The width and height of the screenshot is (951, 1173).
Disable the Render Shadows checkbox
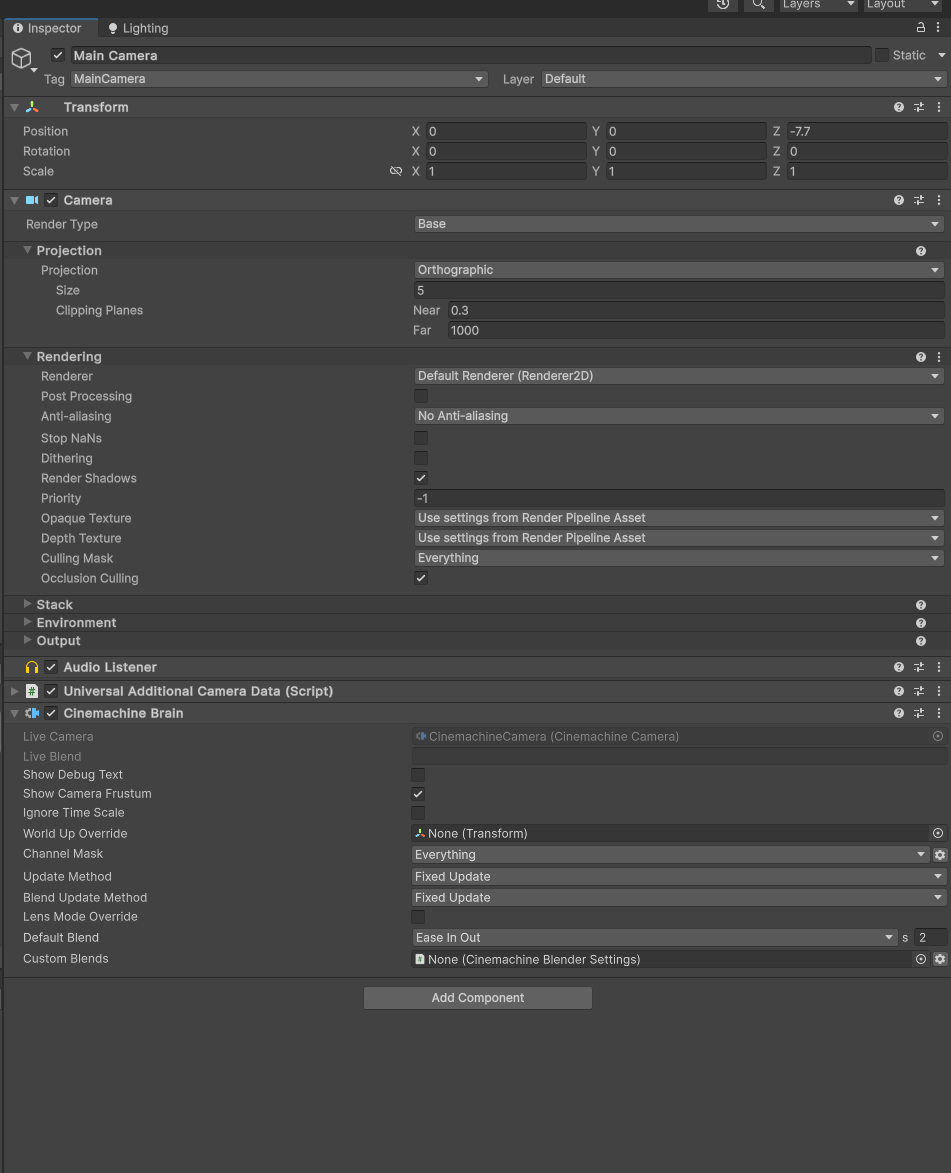(420, 478)
